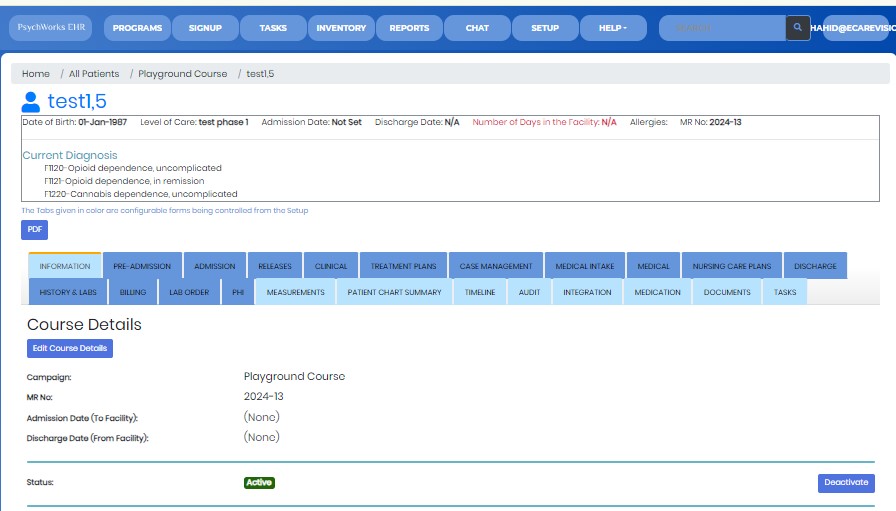896x511 pixels.
Task: Click Edit Course Details button
Action: (x=70, y=348)
